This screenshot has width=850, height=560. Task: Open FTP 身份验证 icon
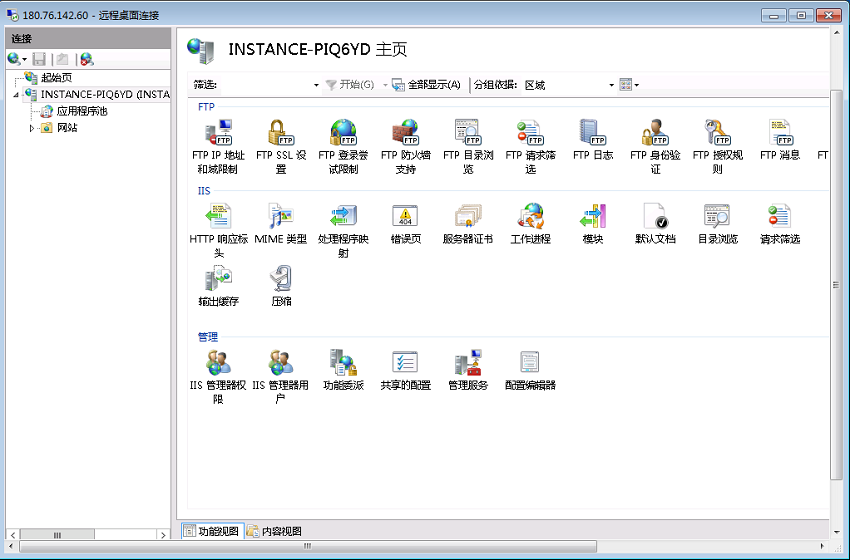(x=655, y=147)
